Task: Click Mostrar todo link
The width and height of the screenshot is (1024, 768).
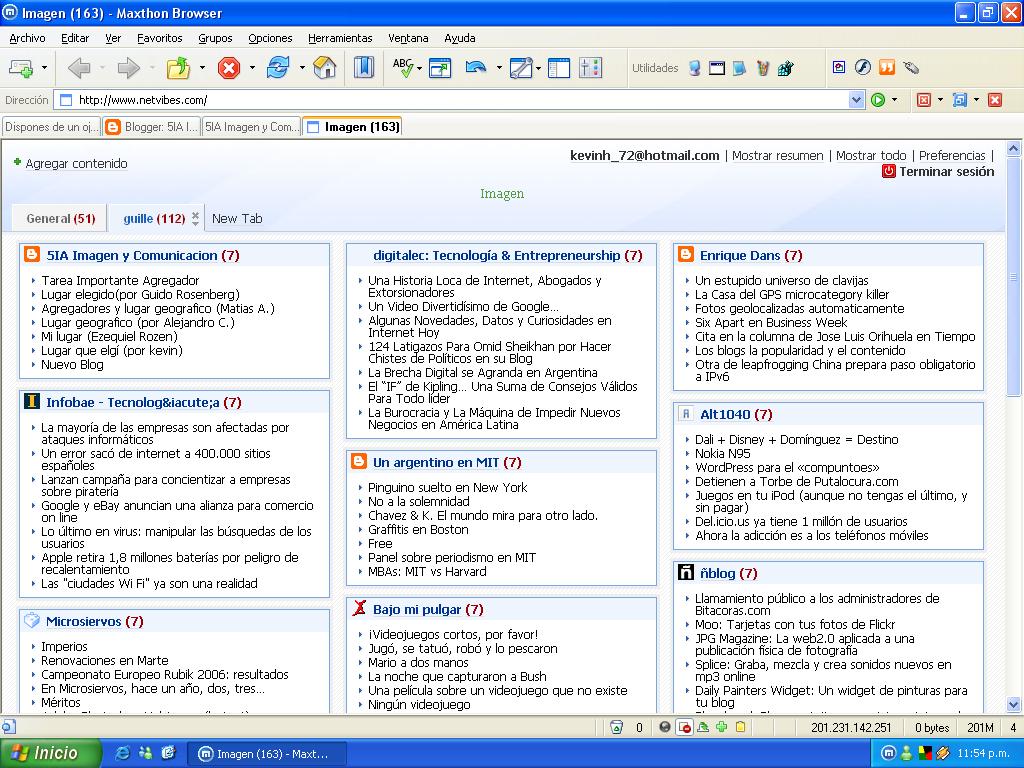Action: point(871,155)
